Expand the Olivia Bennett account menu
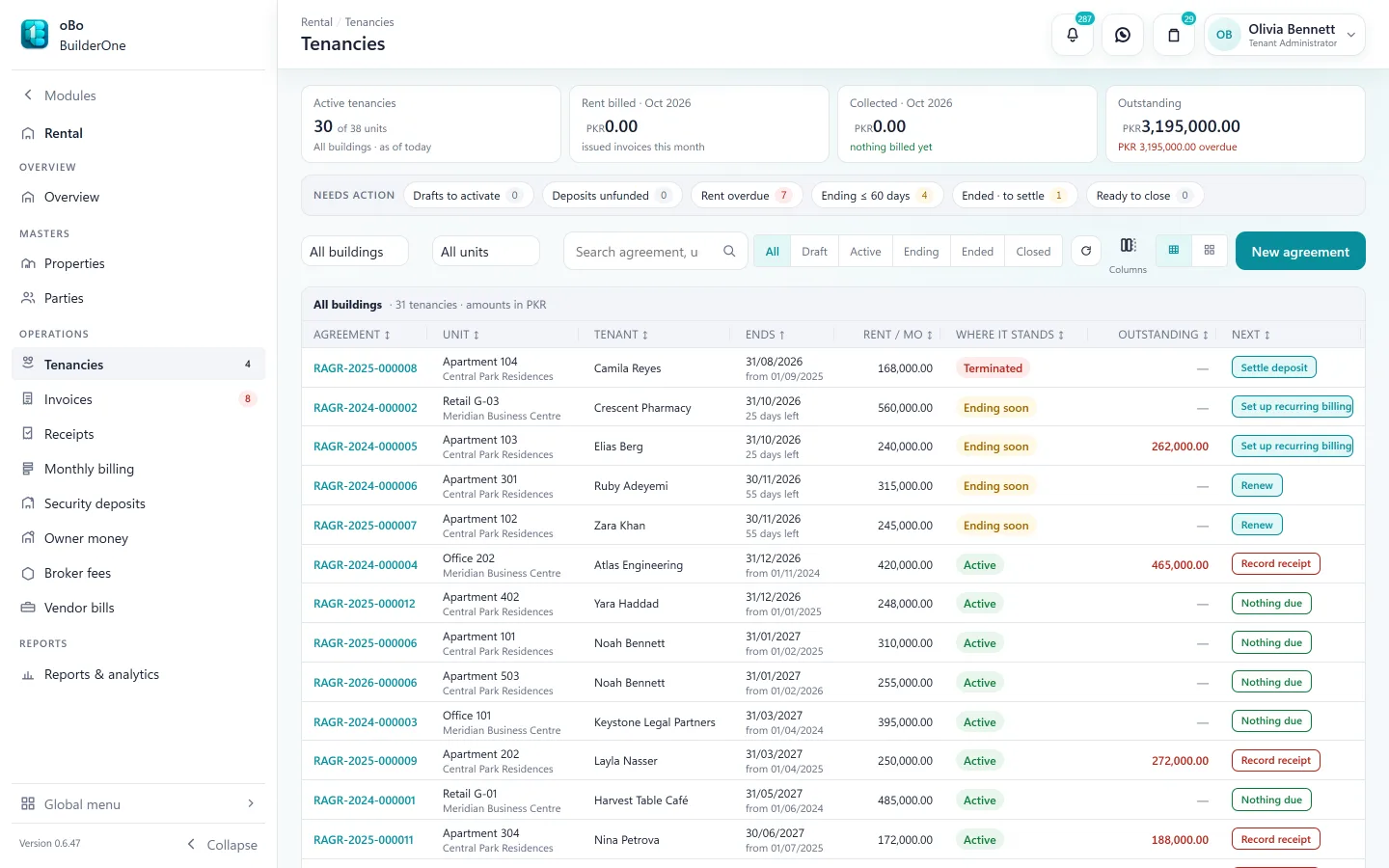The height and width of the screenshot is (868, 1389). pos(1285,35)
